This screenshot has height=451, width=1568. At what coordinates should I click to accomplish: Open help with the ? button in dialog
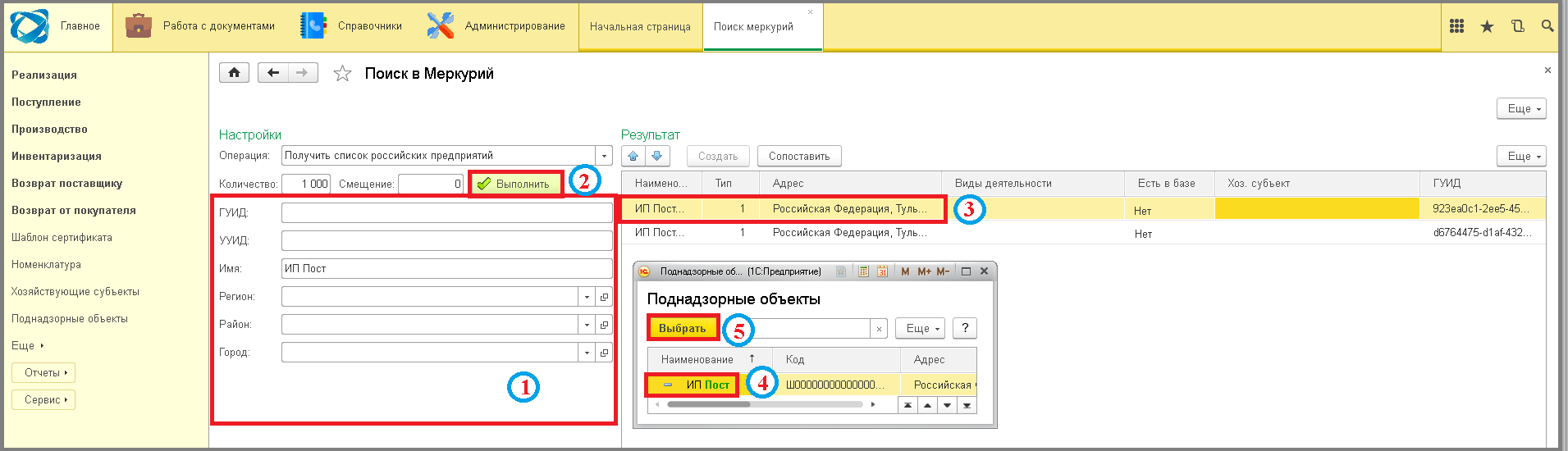(965, 328)
